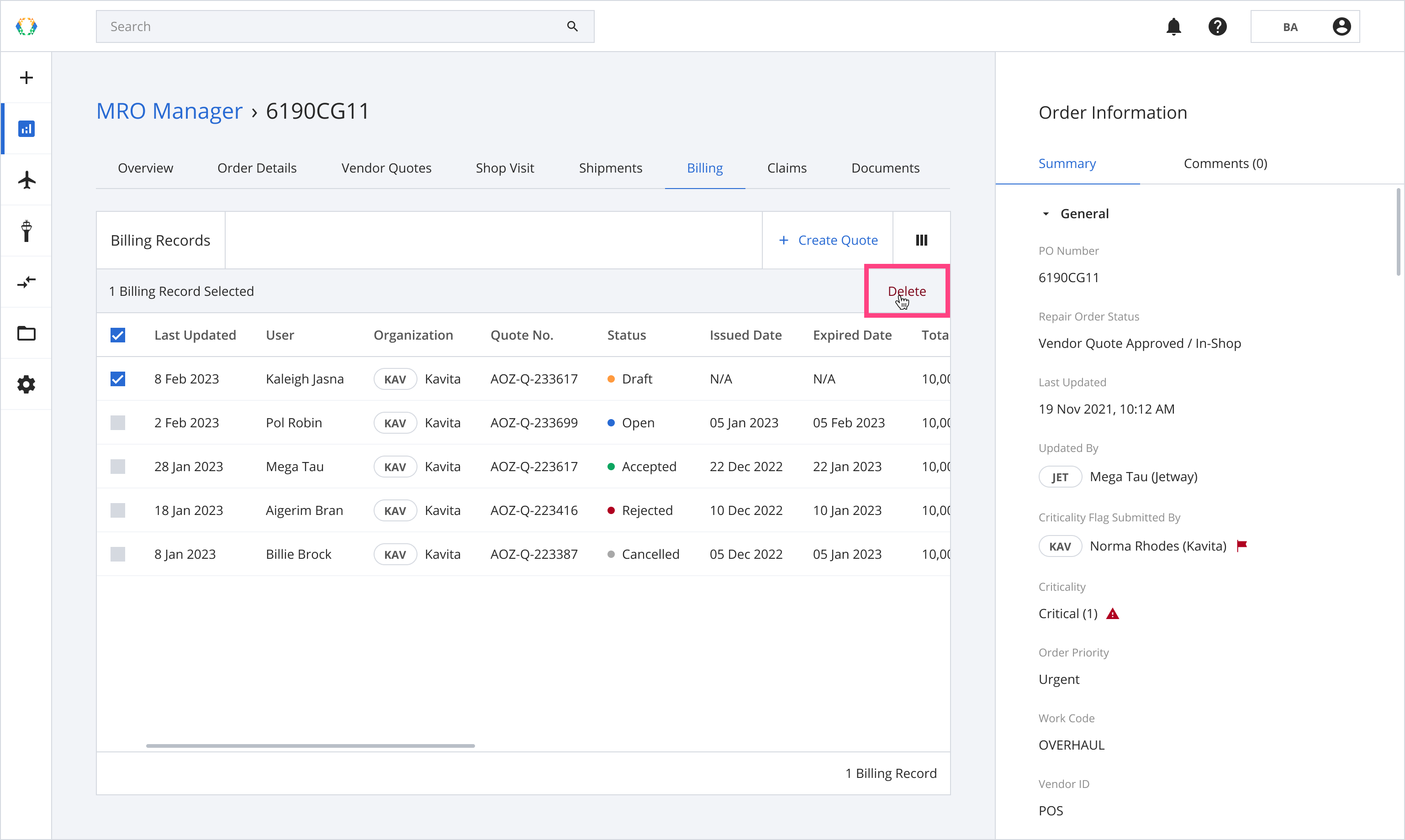1405x840 pixels.
Task: Open the dashboard chart sidebar icon
Action: 26,129
